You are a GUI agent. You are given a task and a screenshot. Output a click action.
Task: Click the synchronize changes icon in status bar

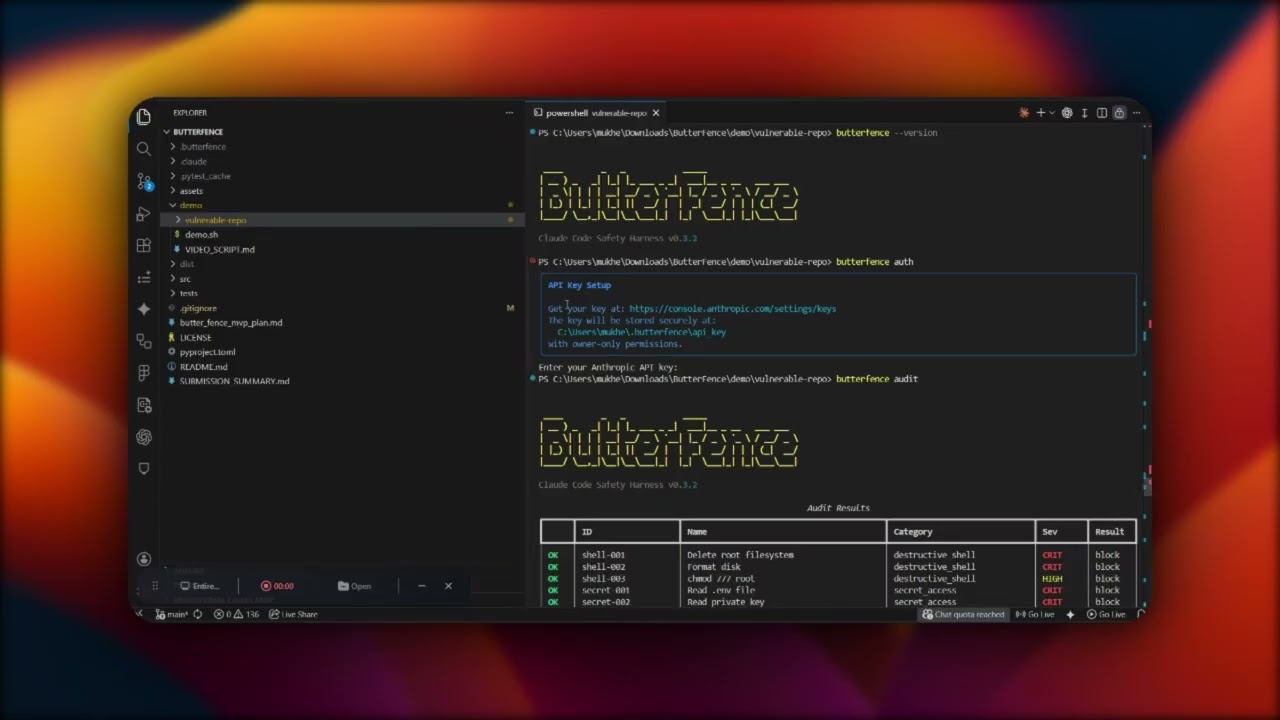197,614
